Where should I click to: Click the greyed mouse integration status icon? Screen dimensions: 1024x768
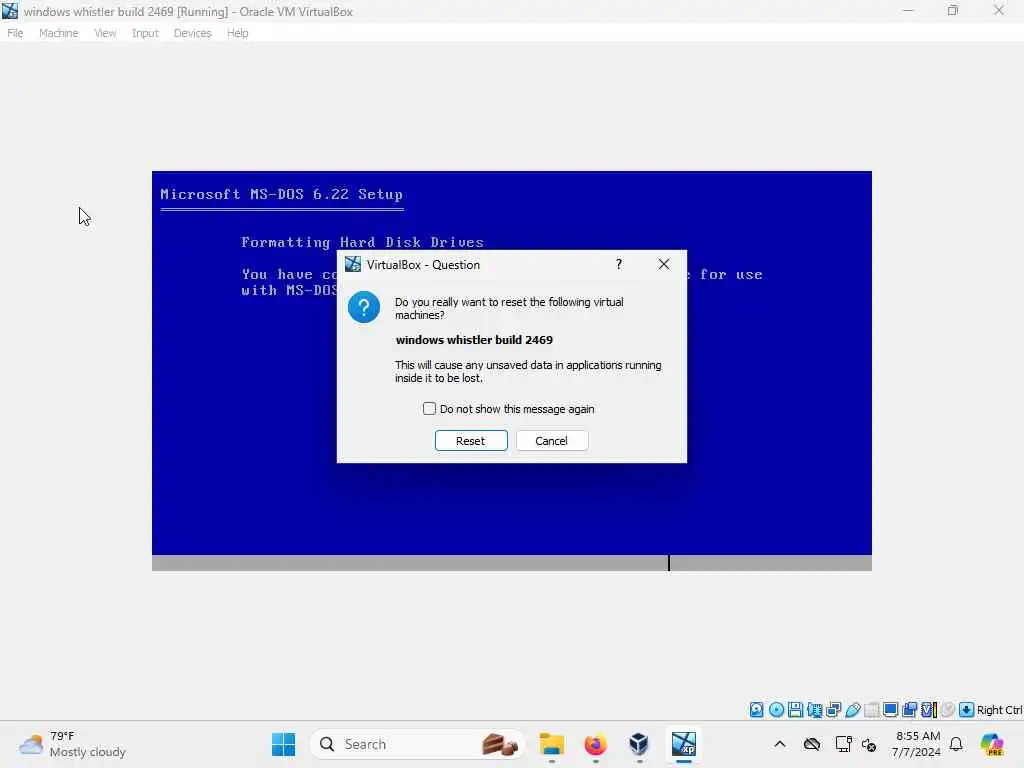[948, 710]
